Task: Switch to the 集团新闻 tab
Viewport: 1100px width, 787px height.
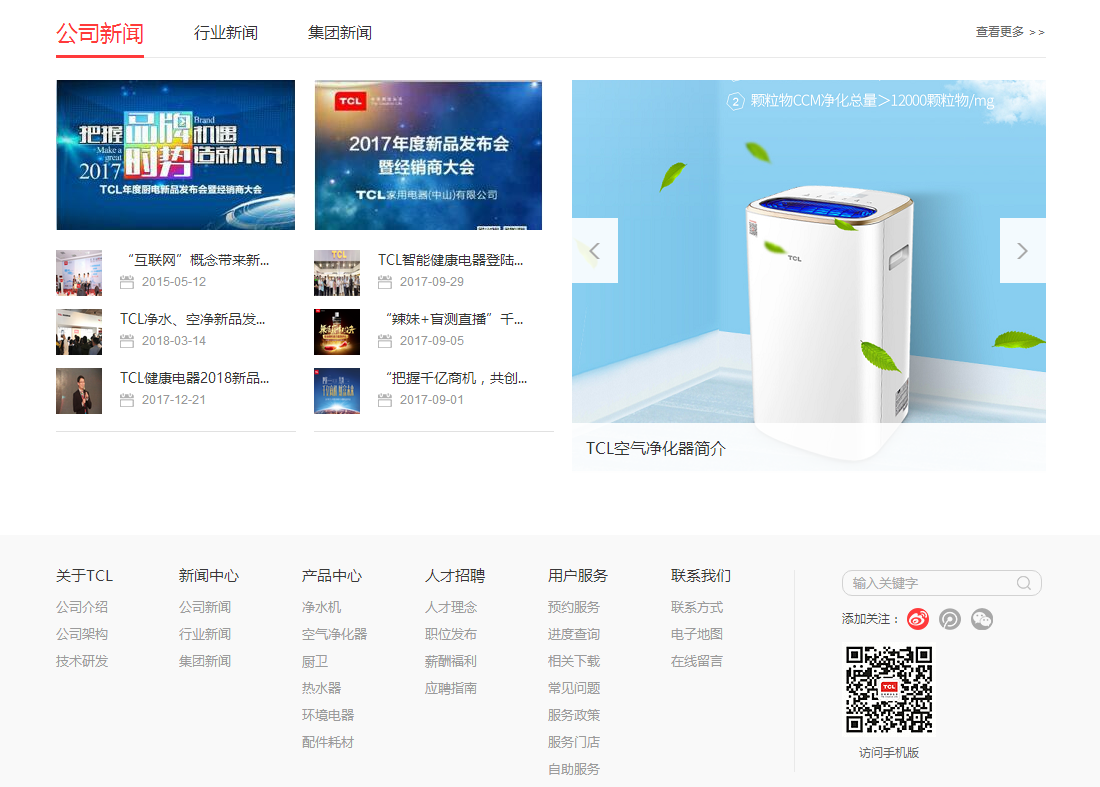Action: (340, 32)
